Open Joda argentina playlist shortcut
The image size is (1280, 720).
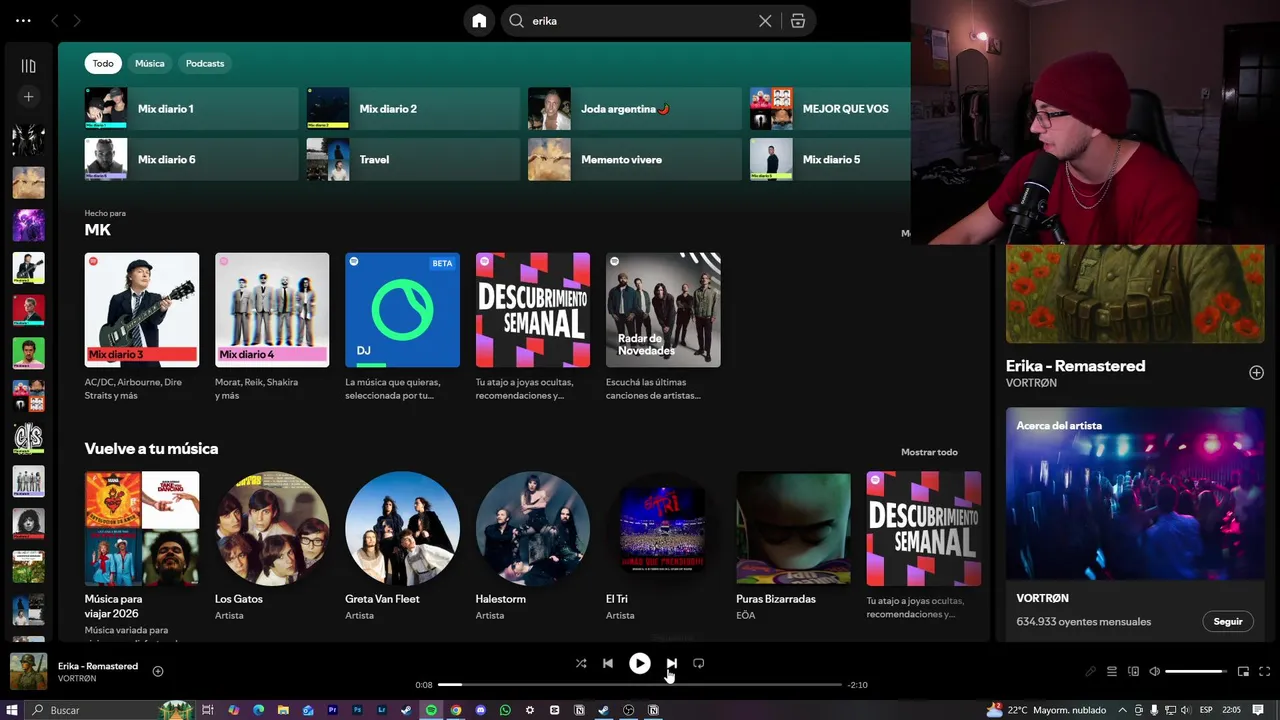(x=635, y=109)
